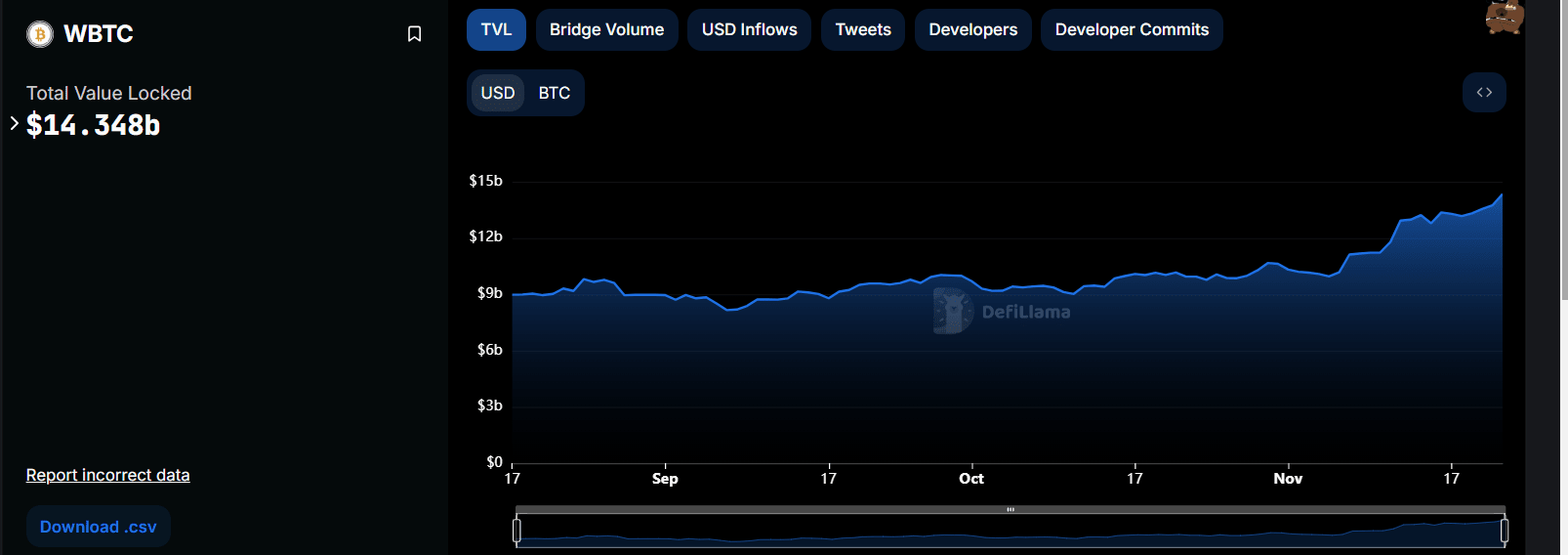Select the Developers tab
The width and height of the screenshot is (1568, 555).
coord(972,29)
